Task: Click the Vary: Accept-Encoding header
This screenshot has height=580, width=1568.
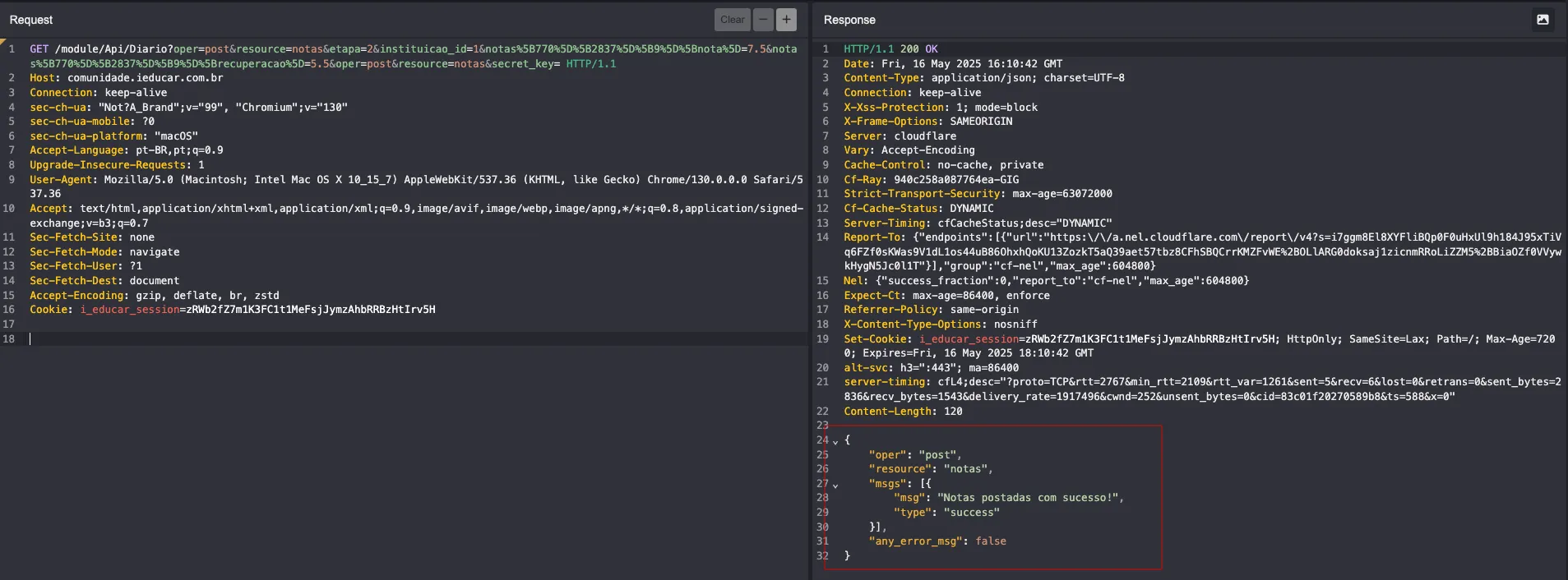Action: coord(909,150)
